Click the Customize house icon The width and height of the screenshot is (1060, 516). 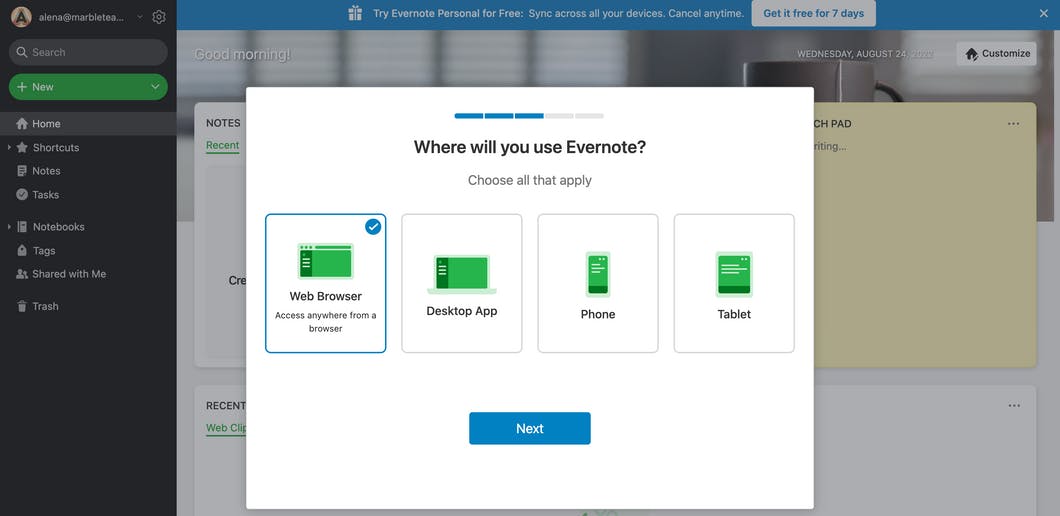click(971, 54)
